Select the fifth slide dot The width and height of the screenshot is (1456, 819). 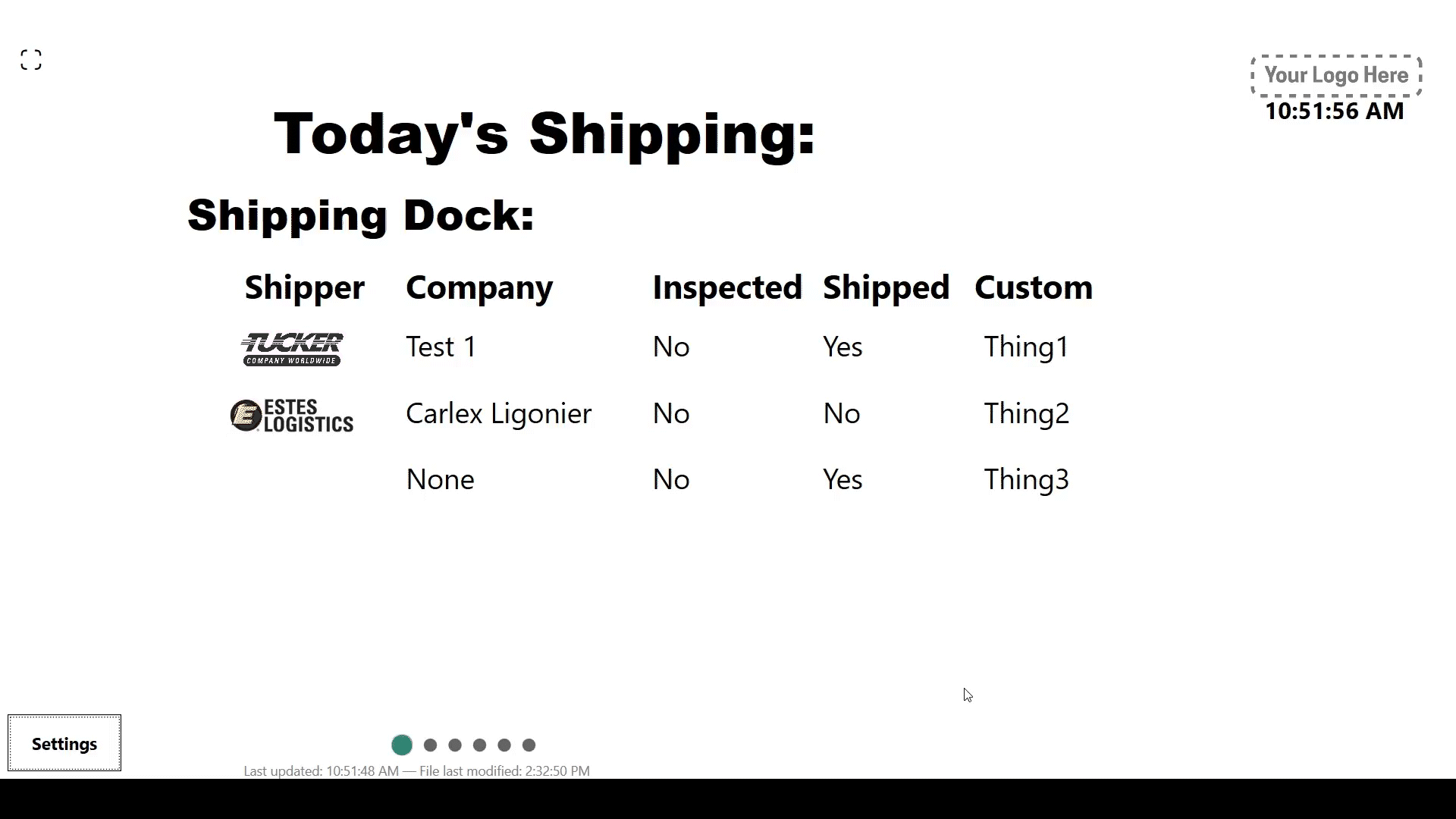[504, 745]
